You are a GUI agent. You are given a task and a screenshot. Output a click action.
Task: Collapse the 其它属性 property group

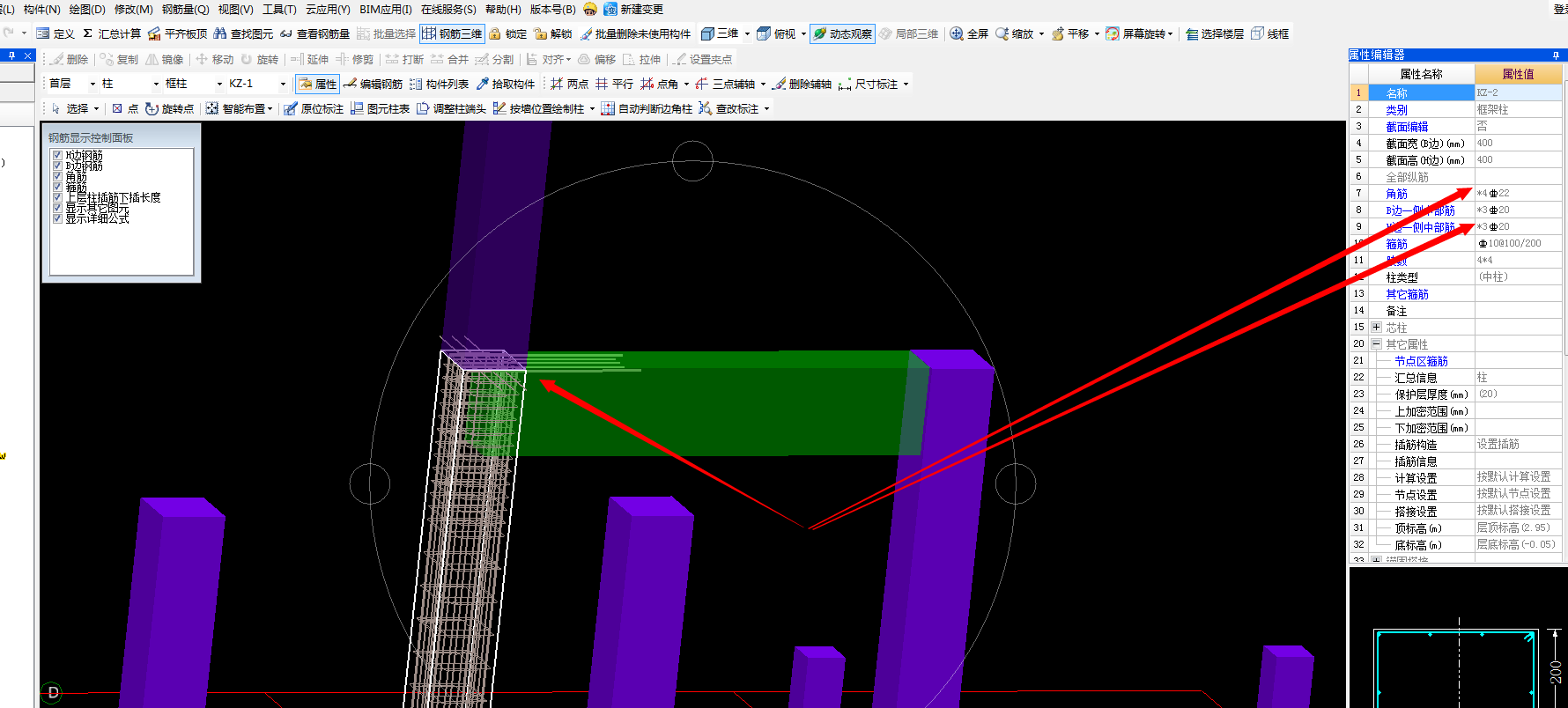[1376, 344]
